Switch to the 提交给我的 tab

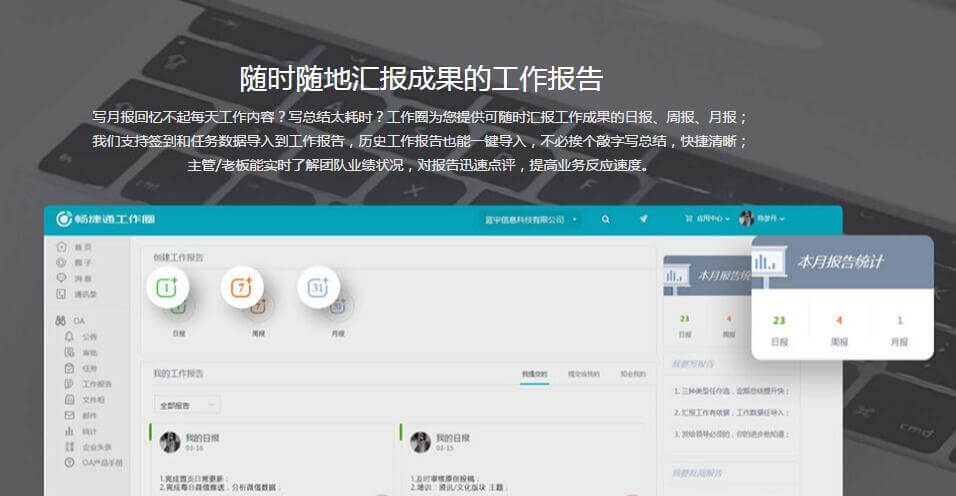click(583, 374)
